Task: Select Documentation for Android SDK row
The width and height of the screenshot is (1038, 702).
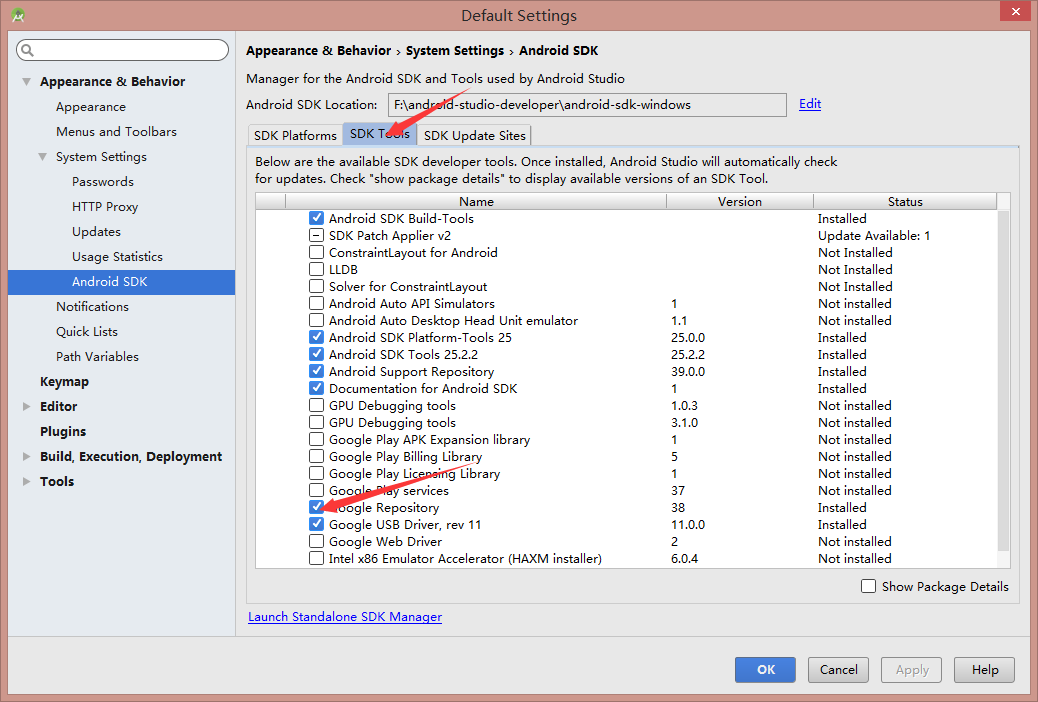Action: pos(626,388)
